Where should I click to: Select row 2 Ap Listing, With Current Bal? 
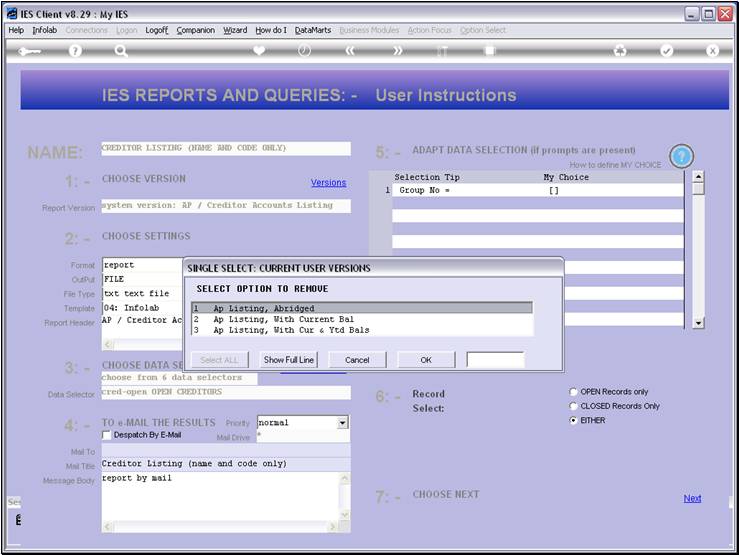tap(362, 319)
